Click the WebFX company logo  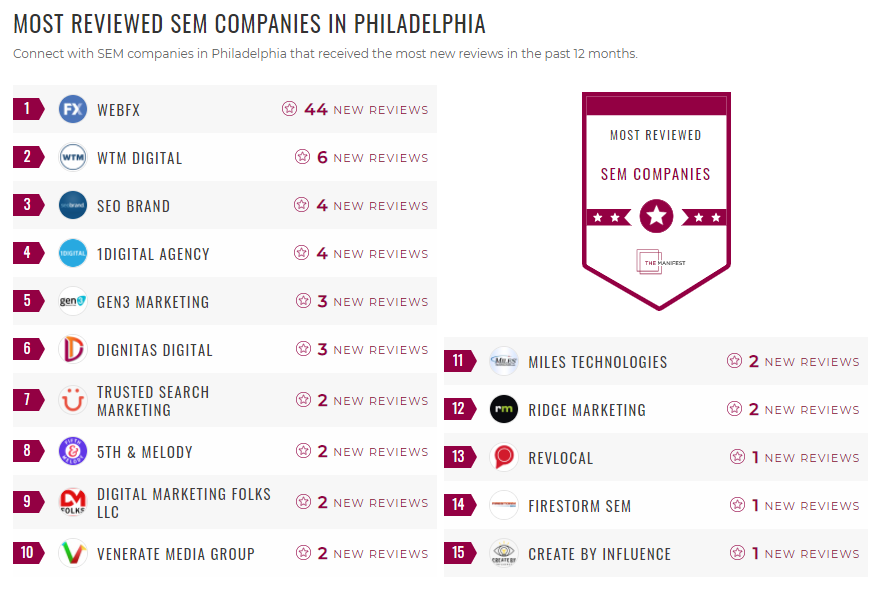[71, 109]
